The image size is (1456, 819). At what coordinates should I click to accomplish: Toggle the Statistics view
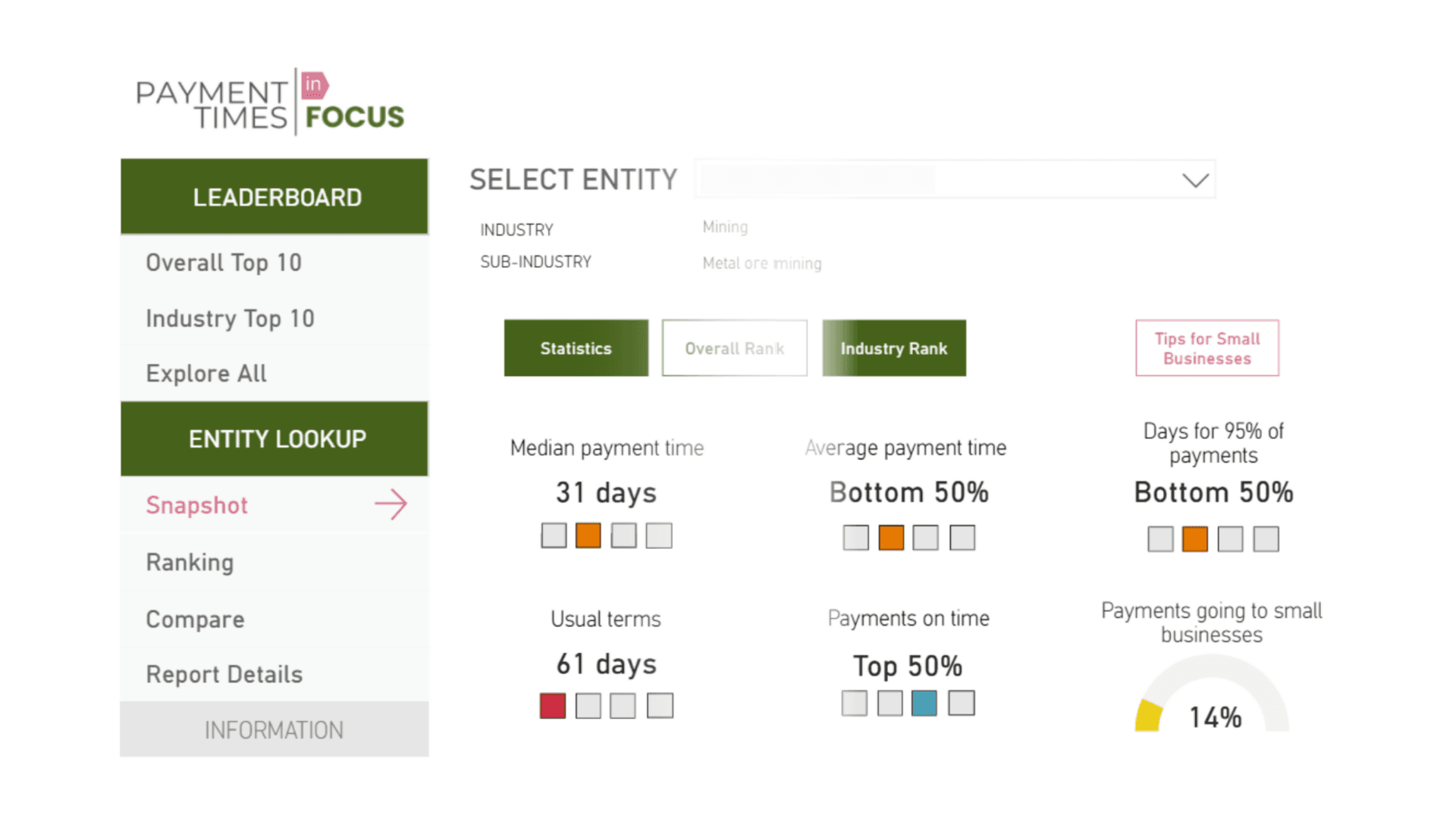point(576,348)
